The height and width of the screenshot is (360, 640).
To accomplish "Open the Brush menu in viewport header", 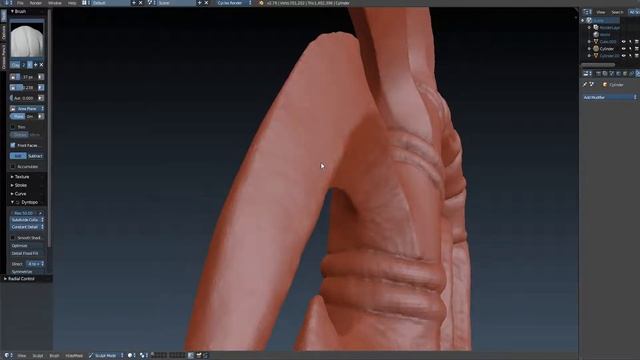I will point(54,356).
